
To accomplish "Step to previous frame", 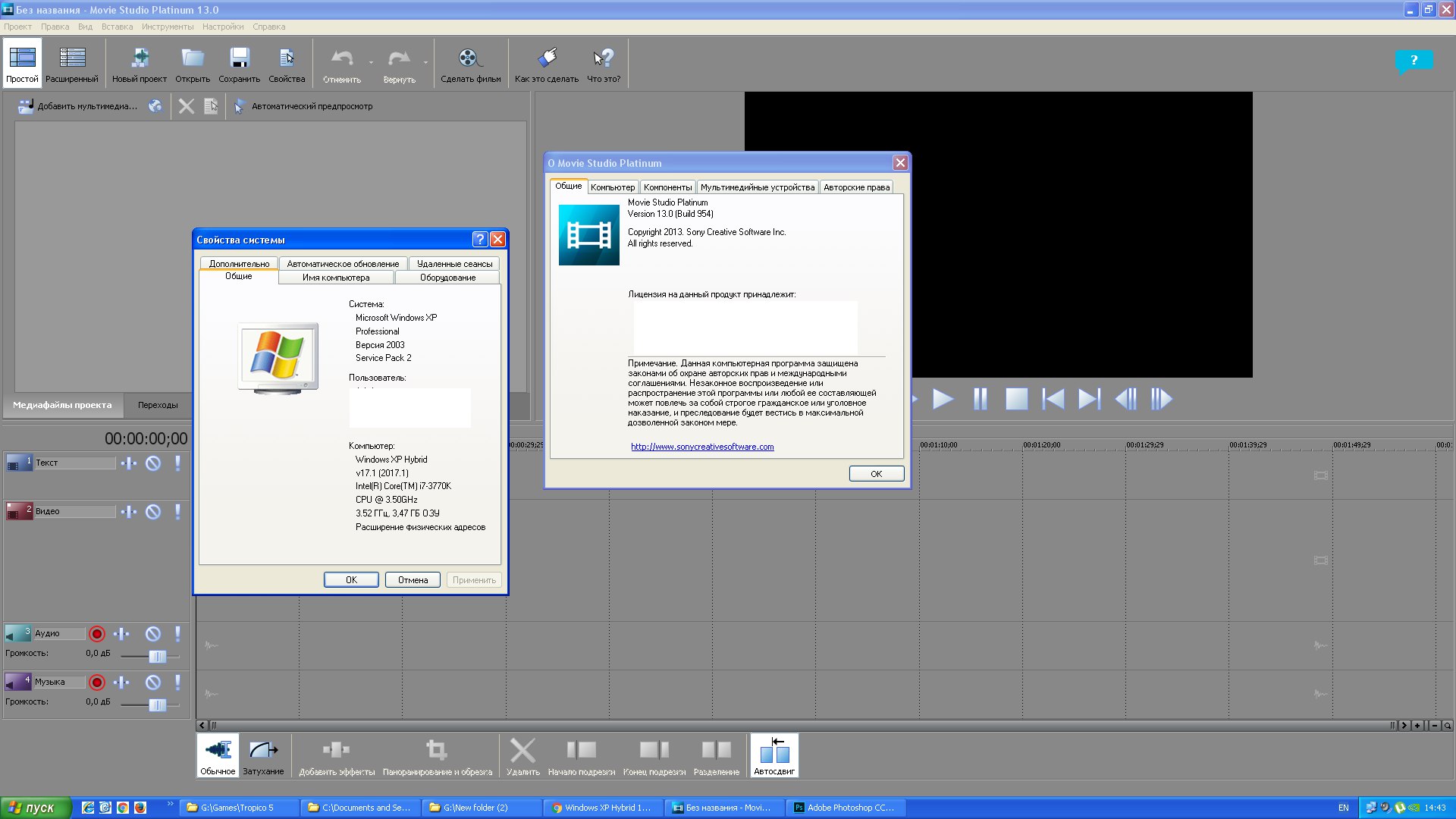I will pyautogui.click(x=1126, y=399).
